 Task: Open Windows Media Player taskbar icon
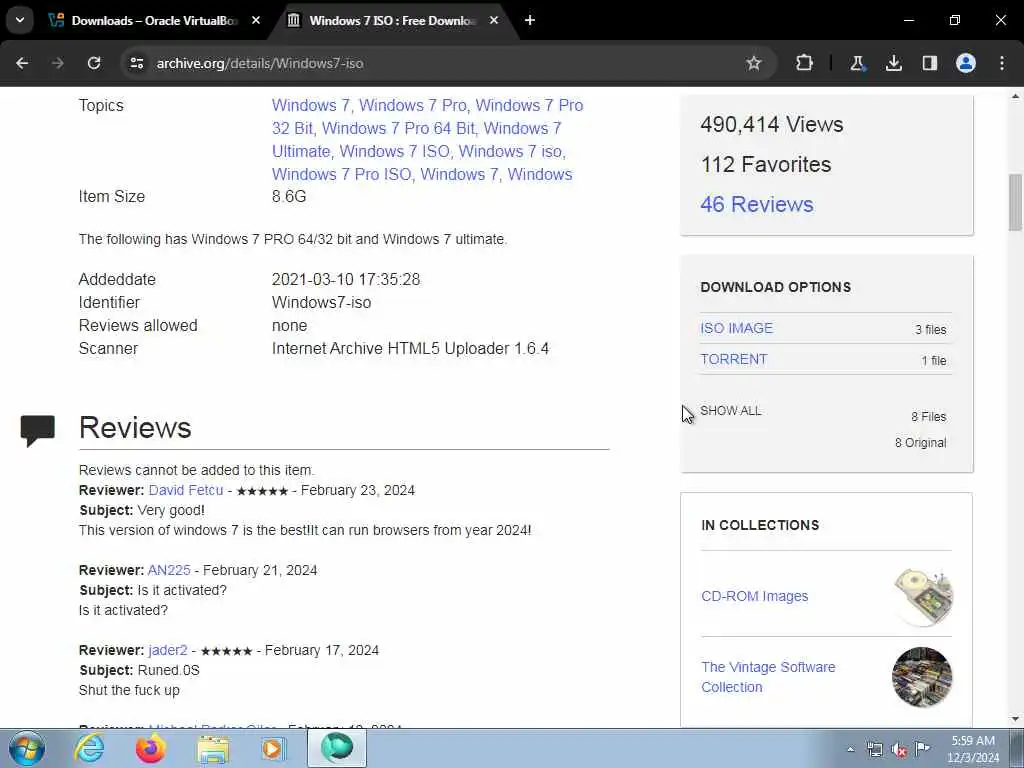(274, 748)
